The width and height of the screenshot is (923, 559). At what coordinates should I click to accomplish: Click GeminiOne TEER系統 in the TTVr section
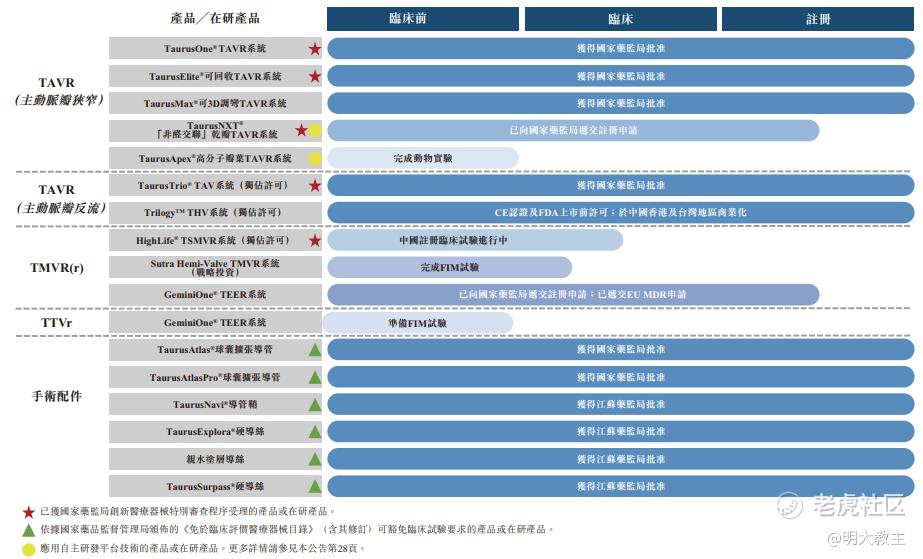(215, 322)
